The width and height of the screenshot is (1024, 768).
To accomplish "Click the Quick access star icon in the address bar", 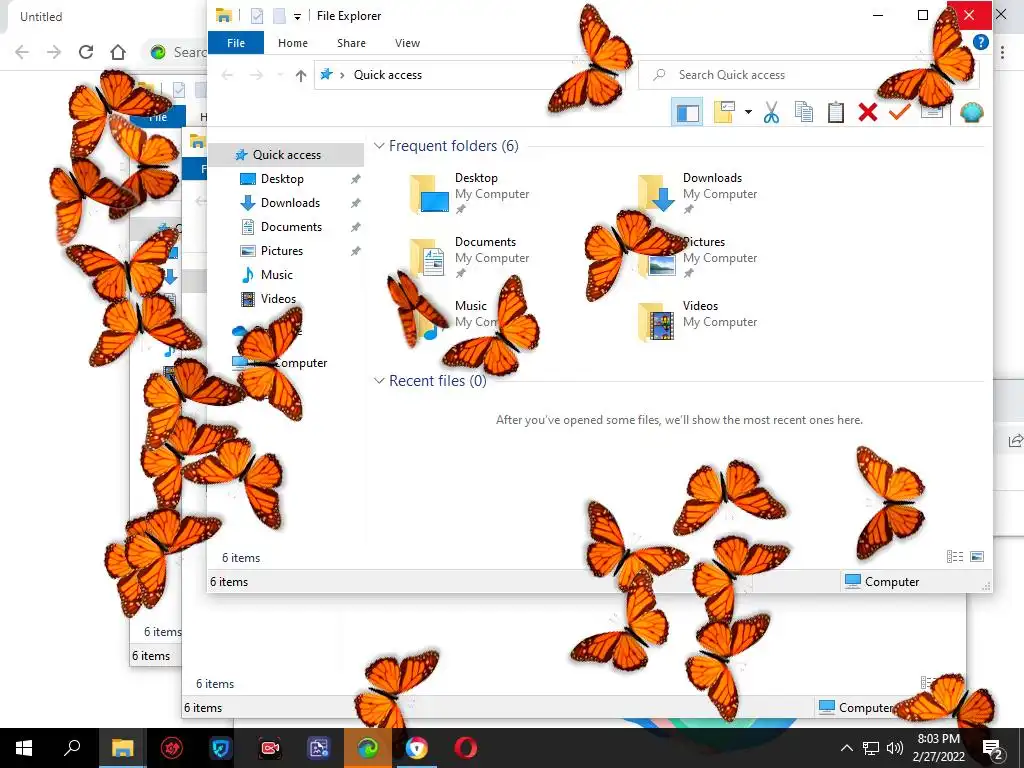I will tap(327, 74).
